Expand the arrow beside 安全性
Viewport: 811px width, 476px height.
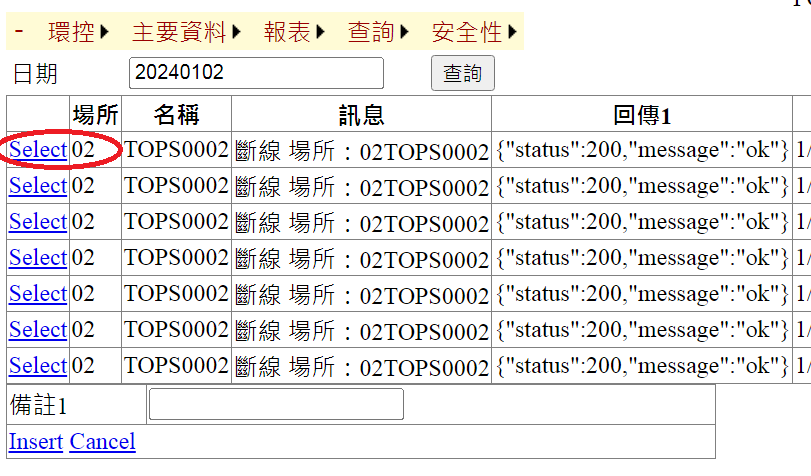click(513, 32)
